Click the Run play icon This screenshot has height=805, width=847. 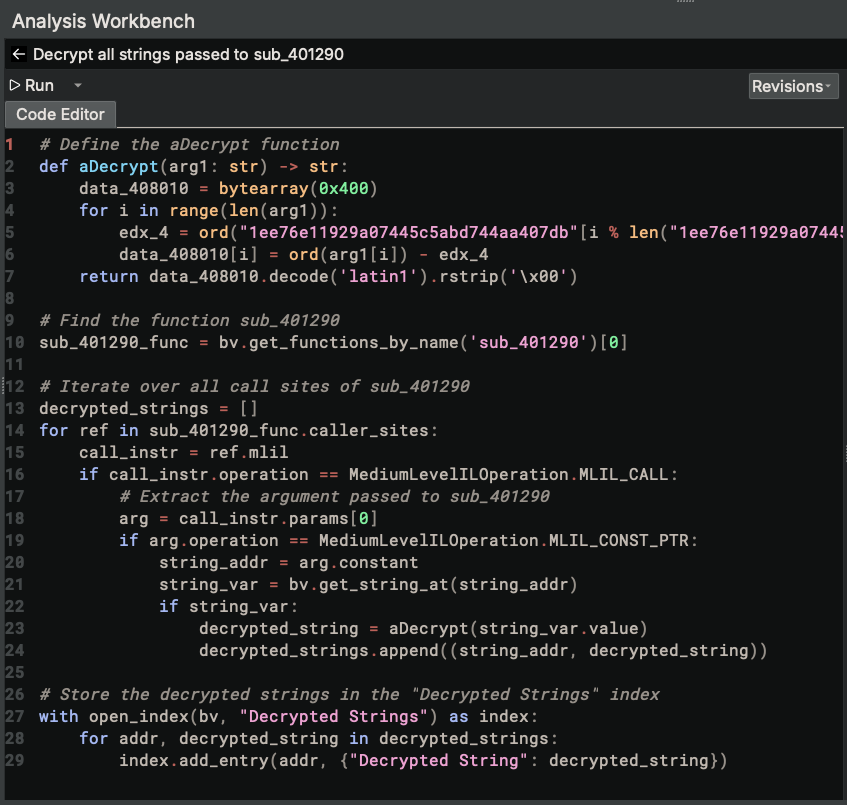(15, 85)
